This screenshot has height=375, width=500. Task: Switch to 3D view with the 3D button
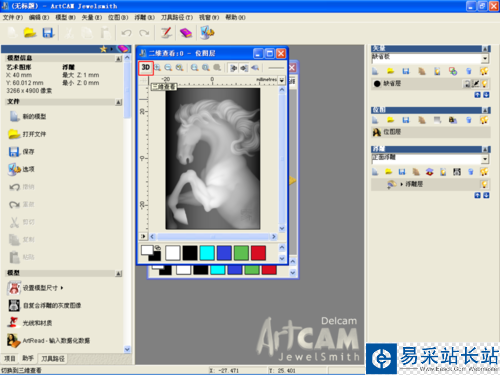[146, 68]
